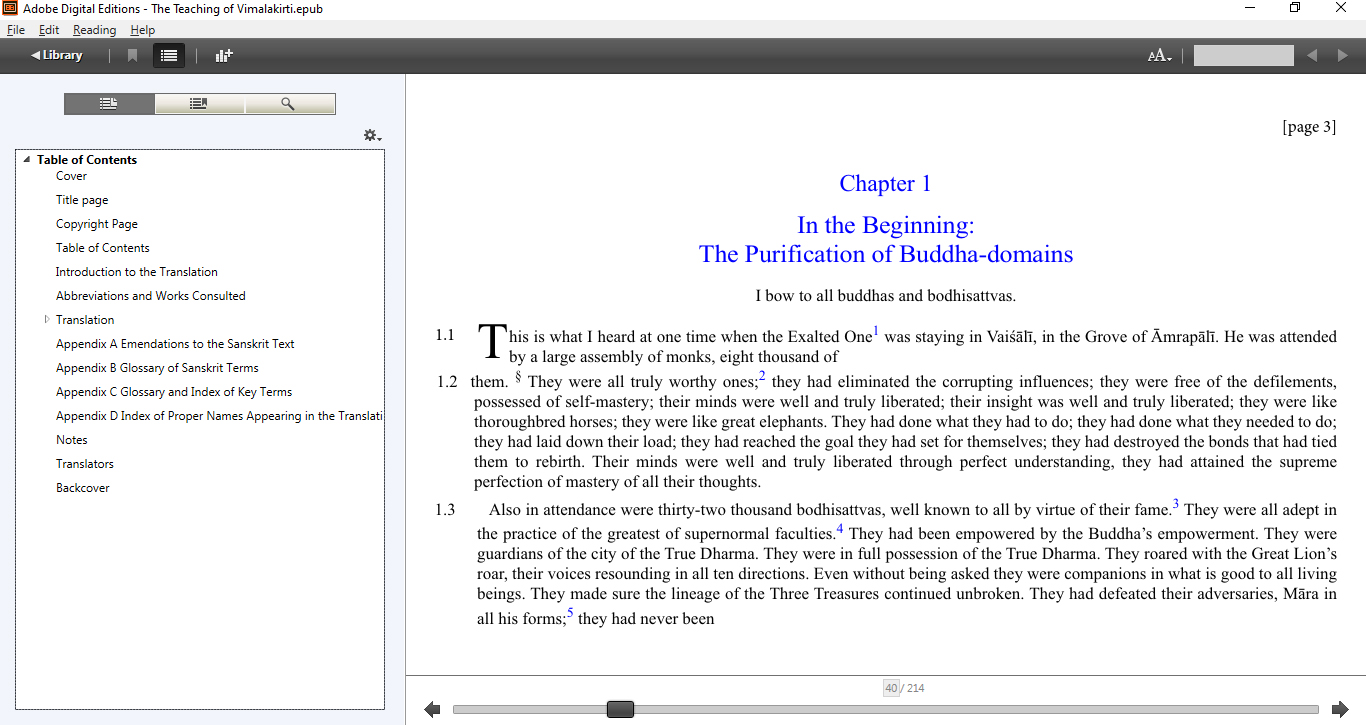Collapse the Table of Contents tree

pyautogui.click(x=26, y=160)
